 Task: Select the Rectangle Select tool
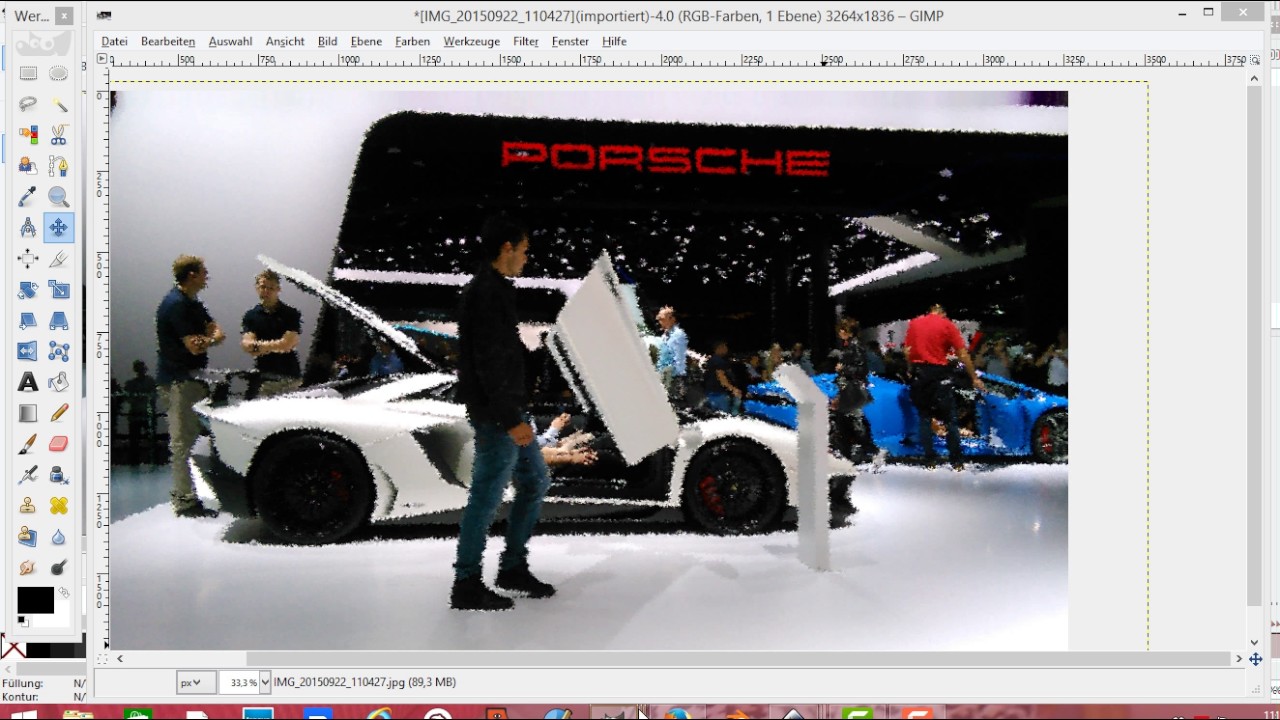(x=28, y=73)
